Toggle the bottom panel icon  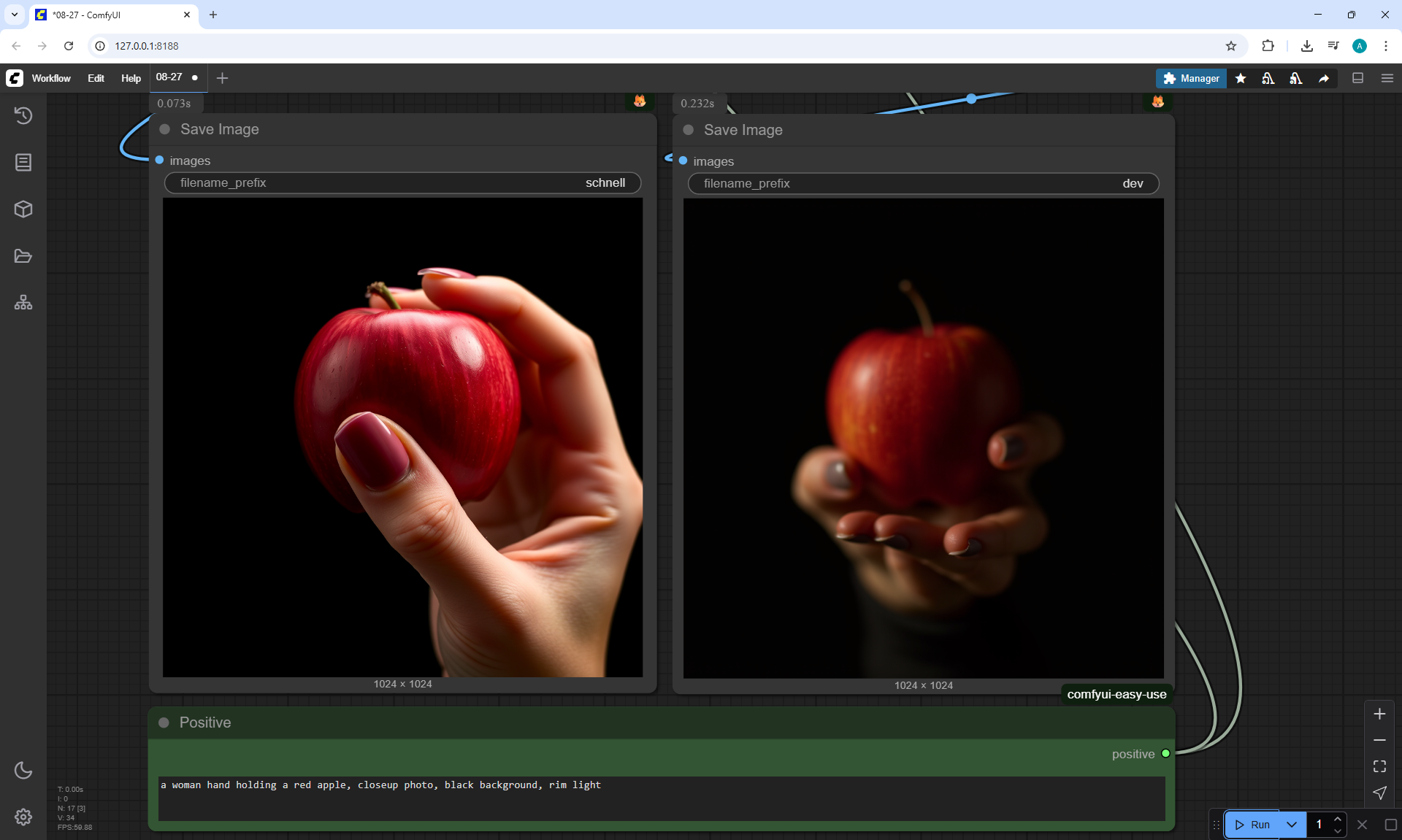1358,78
